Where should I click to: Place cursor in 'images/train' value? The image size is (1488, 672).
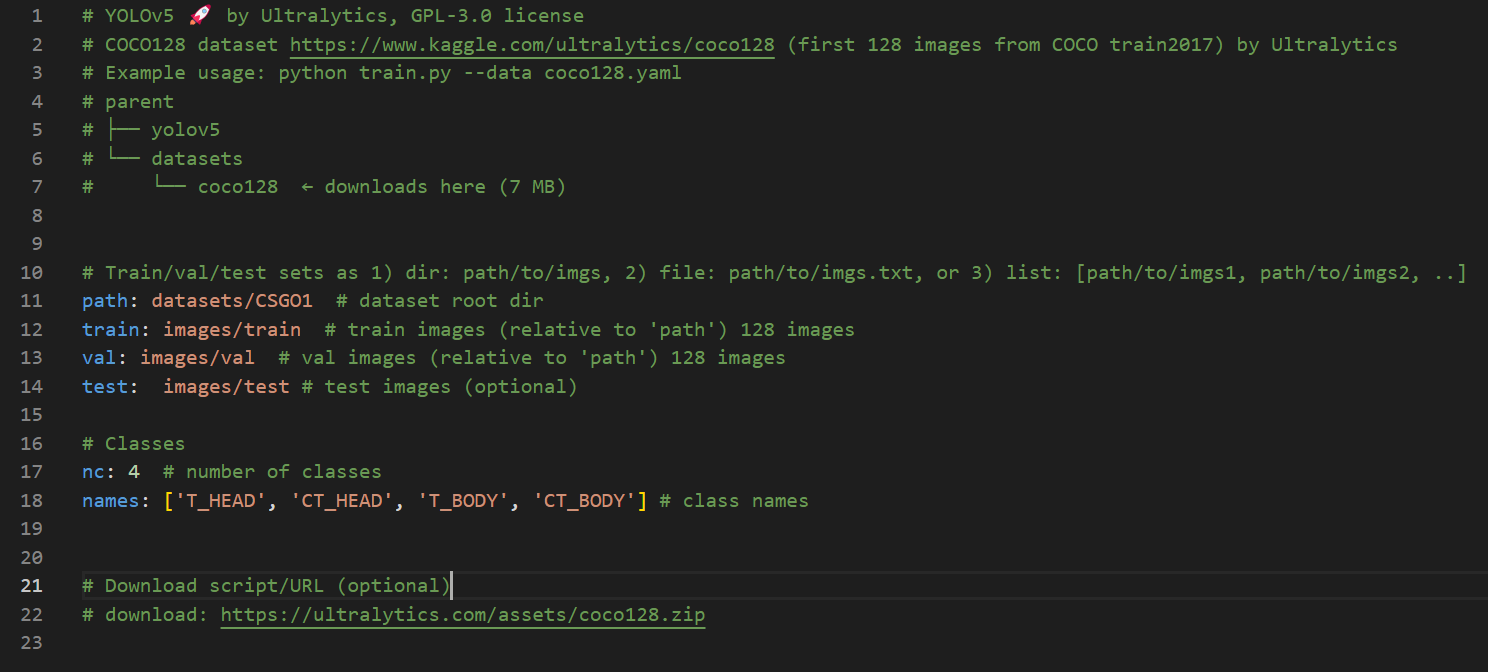coord(232,329)
